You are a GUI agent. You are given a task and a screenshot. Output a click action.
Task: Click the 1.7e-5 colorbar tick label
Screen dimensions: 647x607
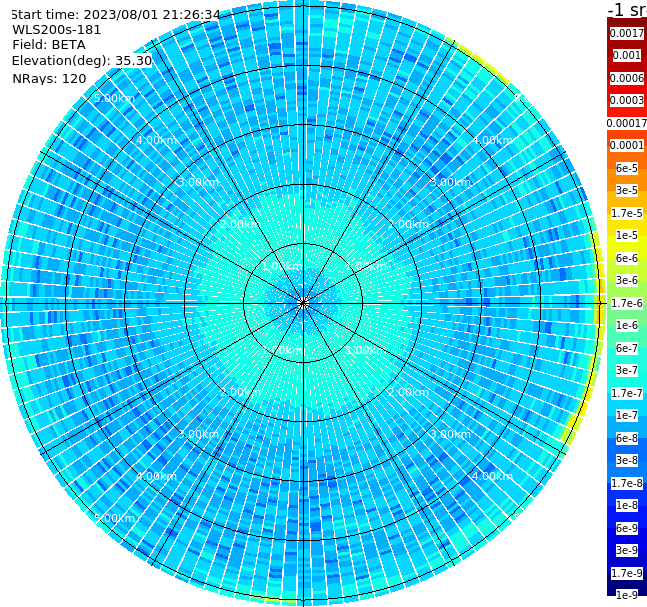(627, 213)
